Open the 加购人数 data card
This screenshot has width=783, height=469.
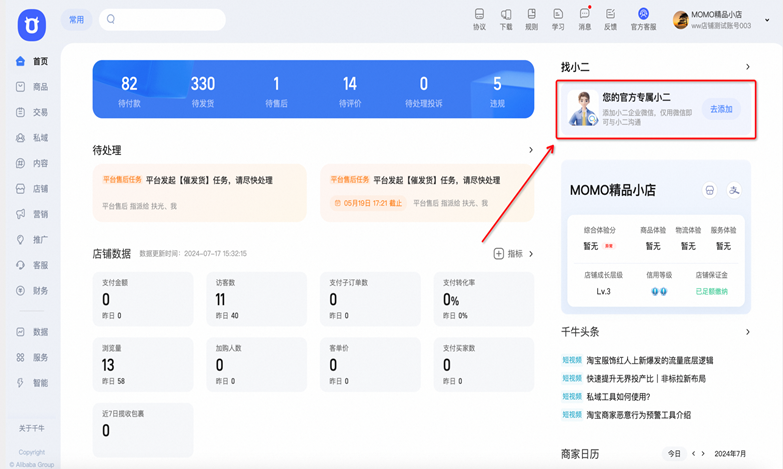pyautogui.click(x=257, y=364)
